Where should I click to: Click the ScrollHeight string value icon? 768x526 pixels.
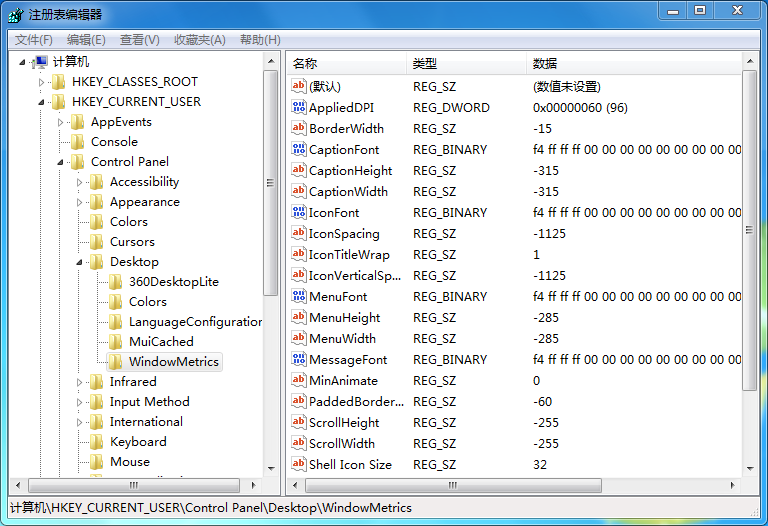click(298, 422)
